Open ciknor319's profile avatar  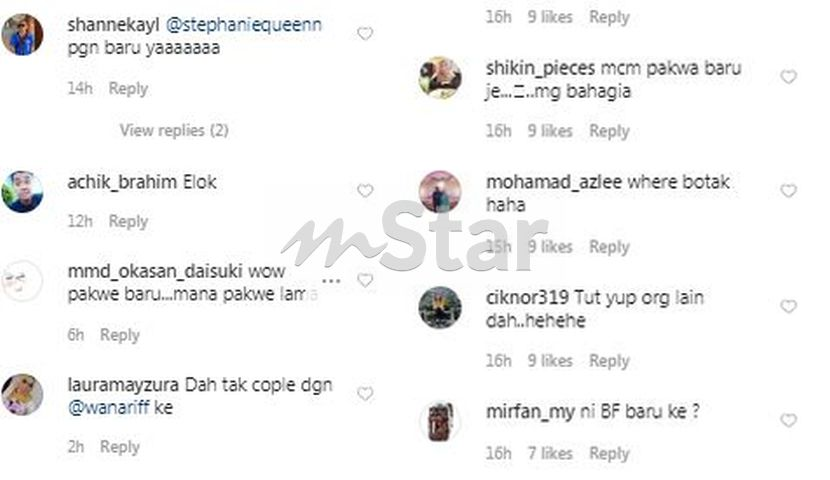[x=440, y=307]
